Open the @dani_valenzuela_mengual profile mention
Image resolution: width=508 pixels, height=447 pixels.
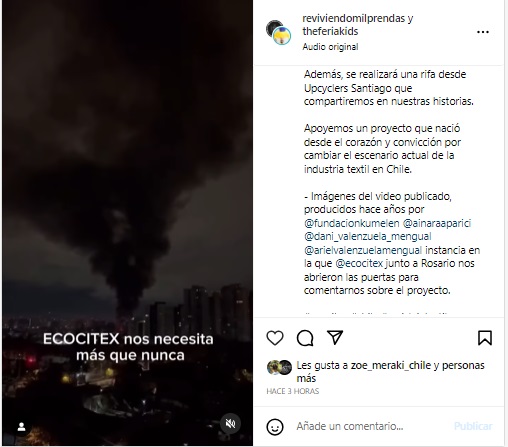tap(368, 236)
